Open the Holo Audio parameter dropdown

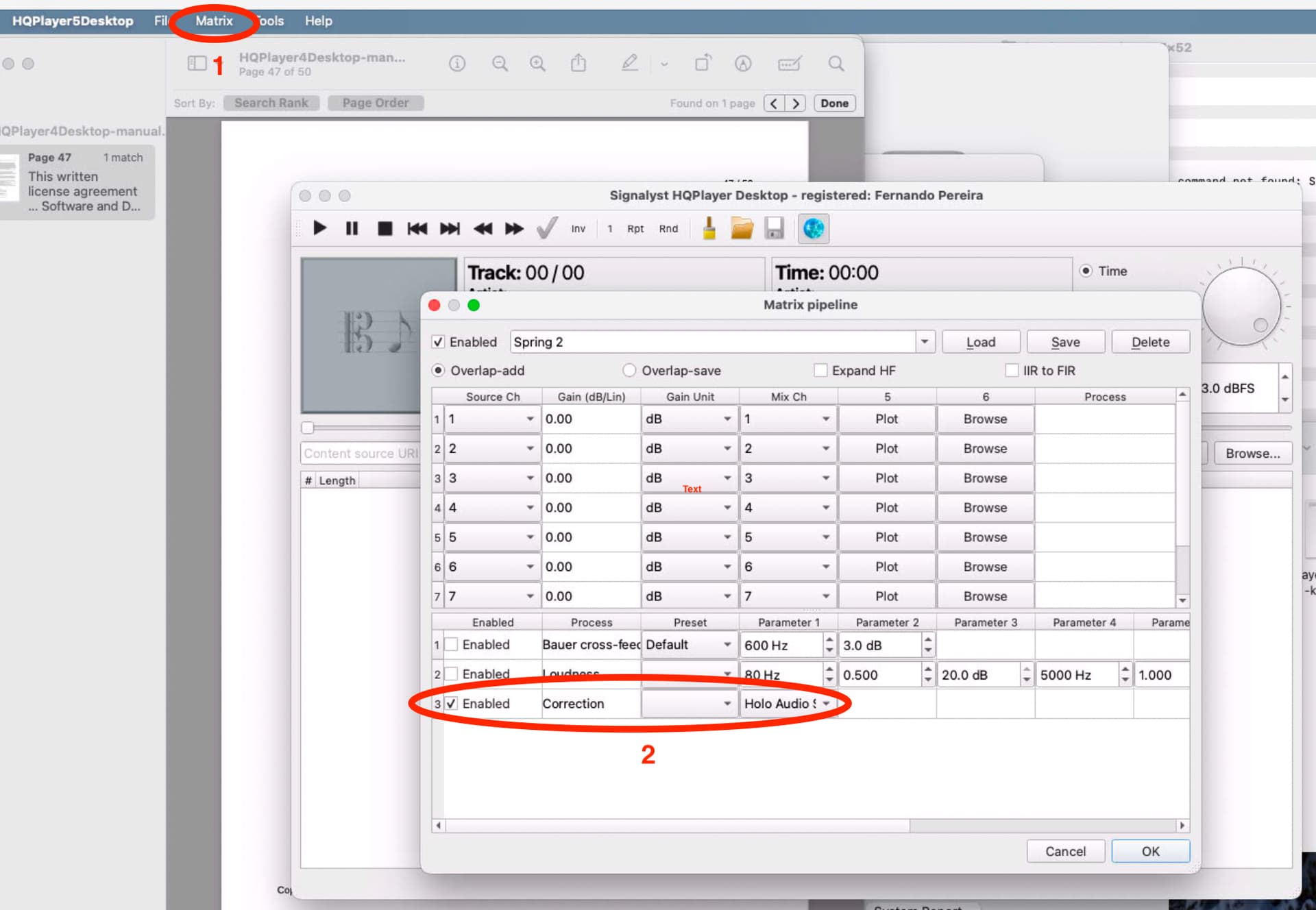pos(788,703)
